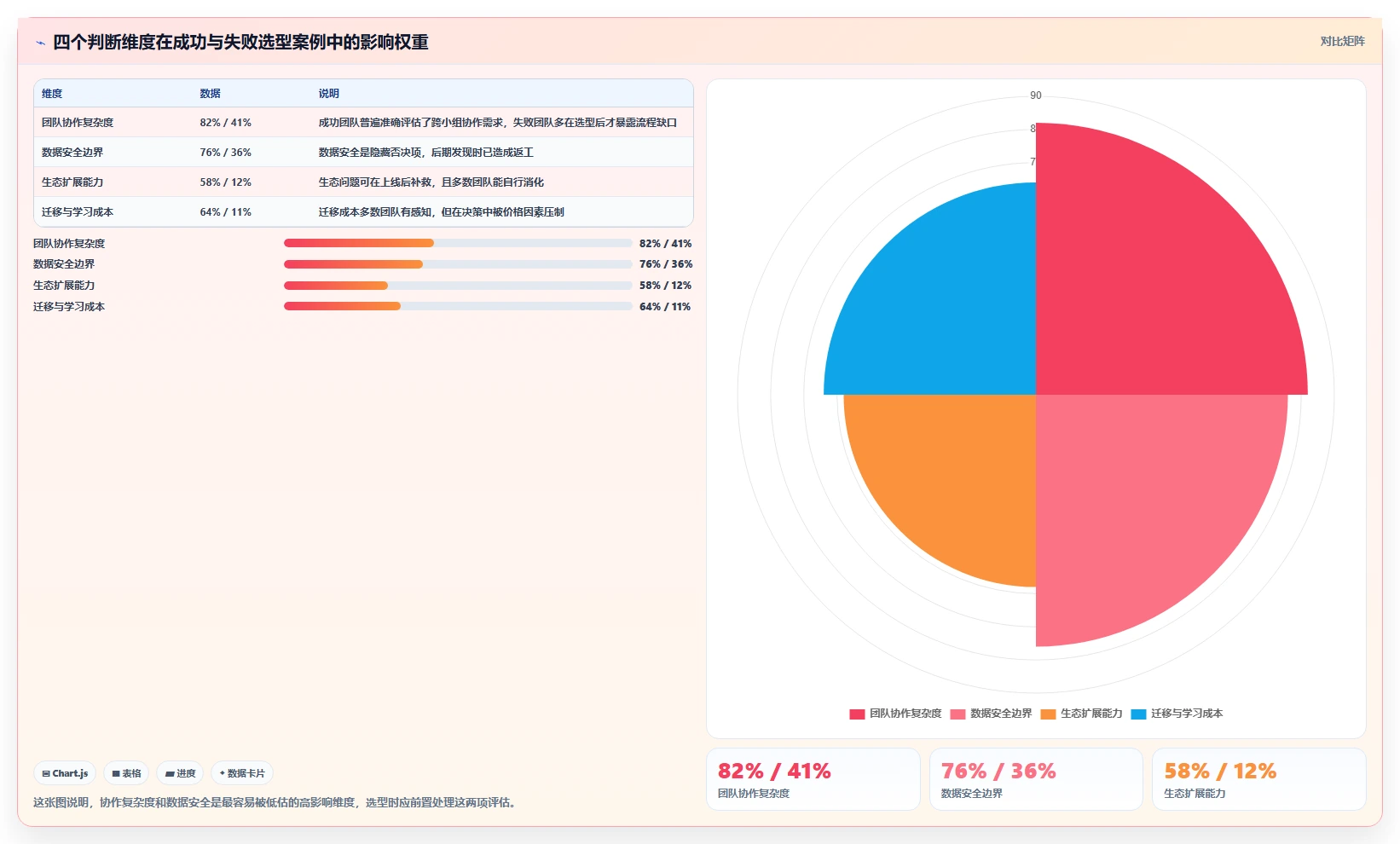Click the 58% / 12% table cell
The image size is (1400, 844).
(x=226, y=182)
